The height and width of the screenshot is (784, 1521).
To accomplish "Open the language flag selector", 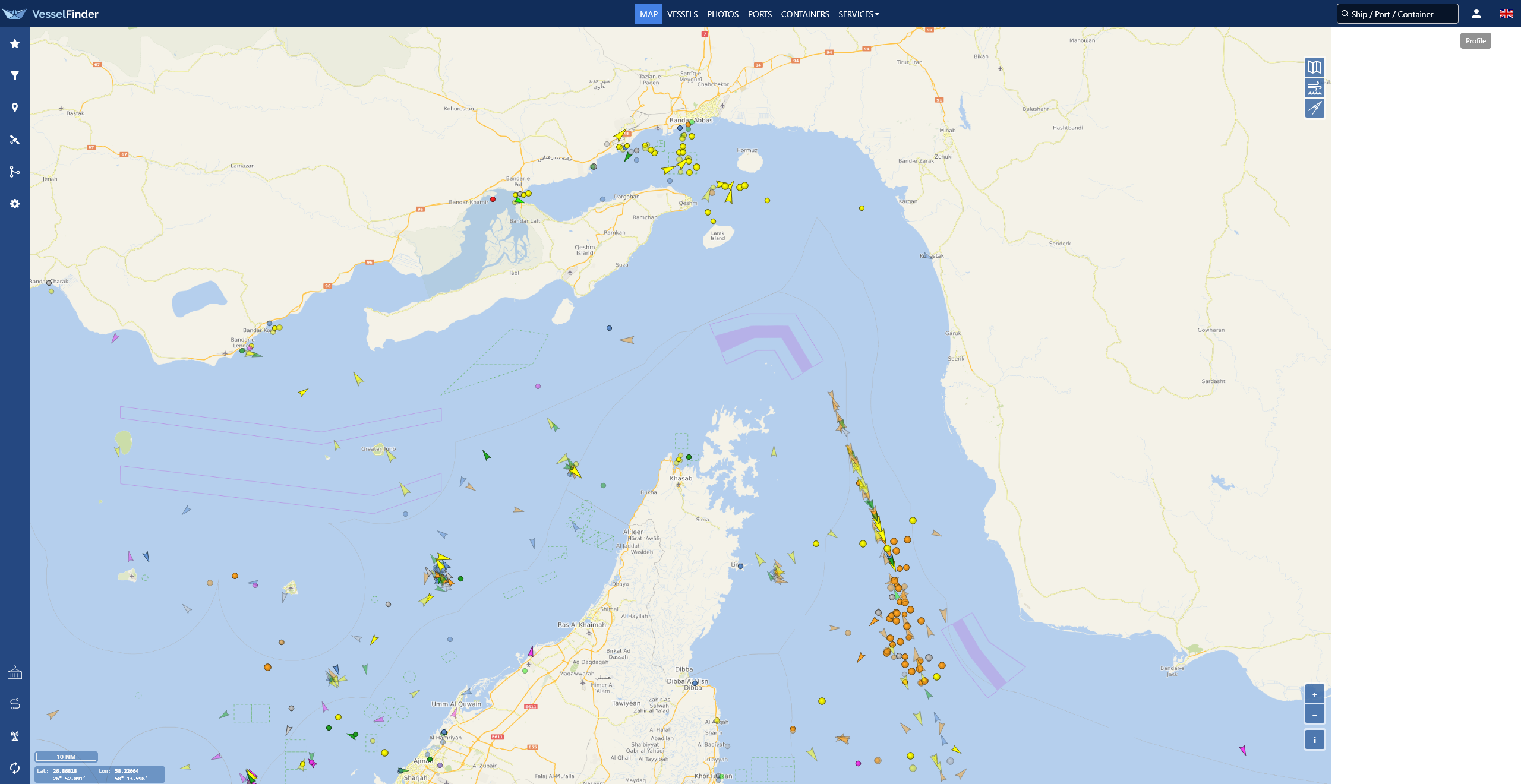I will pos(1506,14).
